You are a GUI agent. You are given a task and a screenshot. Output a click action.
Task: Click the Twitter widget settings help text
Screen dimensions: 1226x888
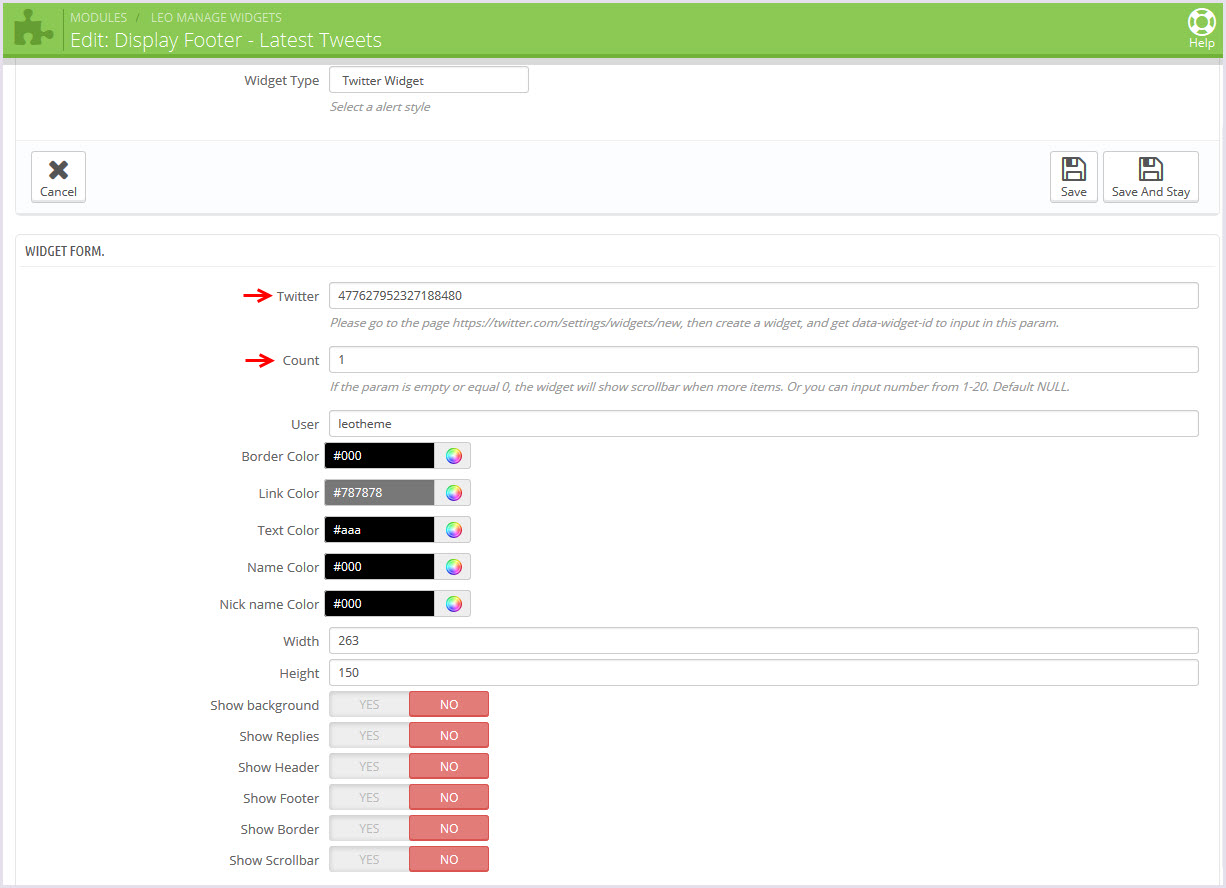[694, 323]
